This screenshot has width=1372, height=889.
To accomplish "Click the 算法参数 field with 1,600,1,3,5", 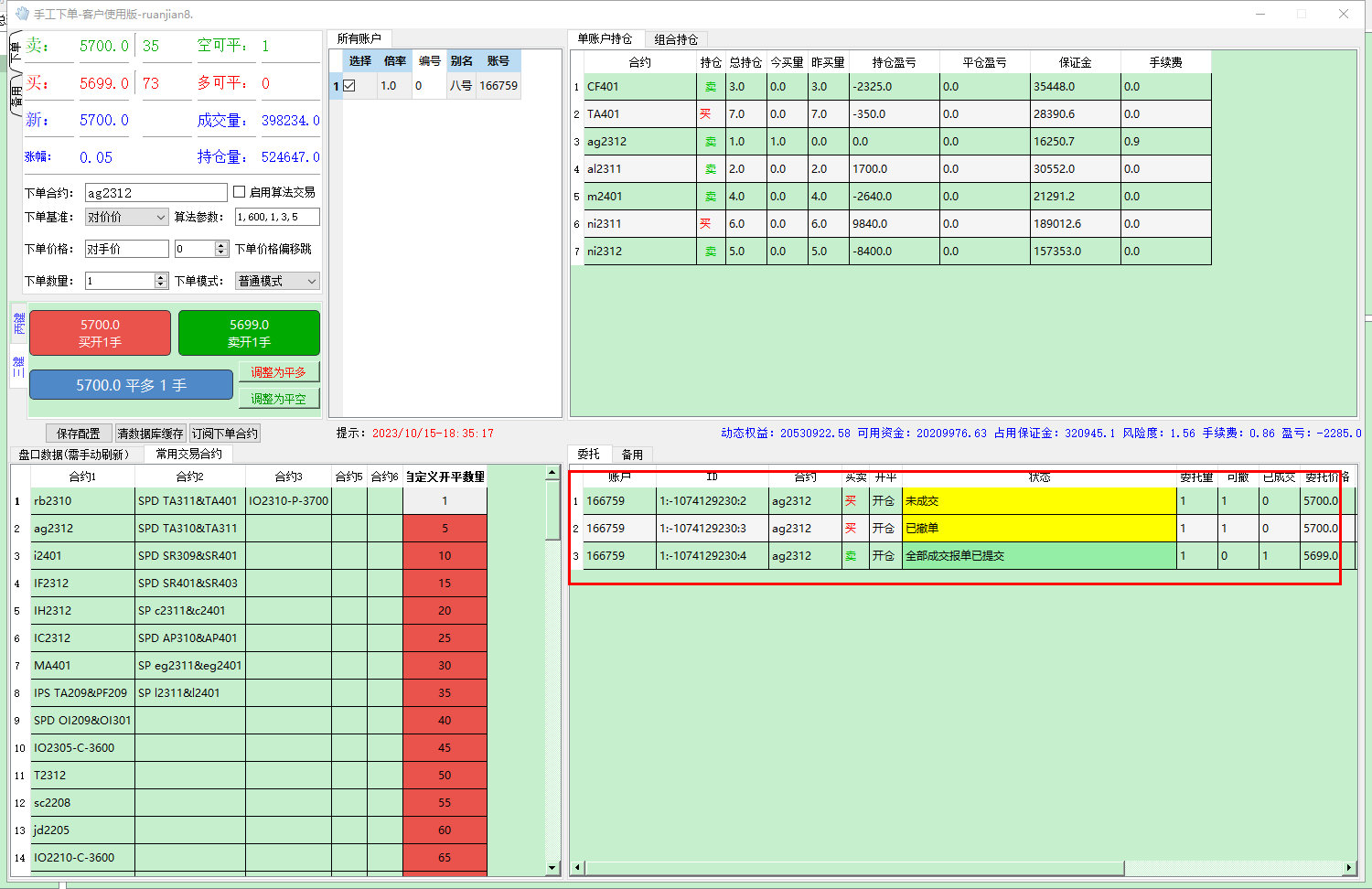I will (x=277, y=217).
